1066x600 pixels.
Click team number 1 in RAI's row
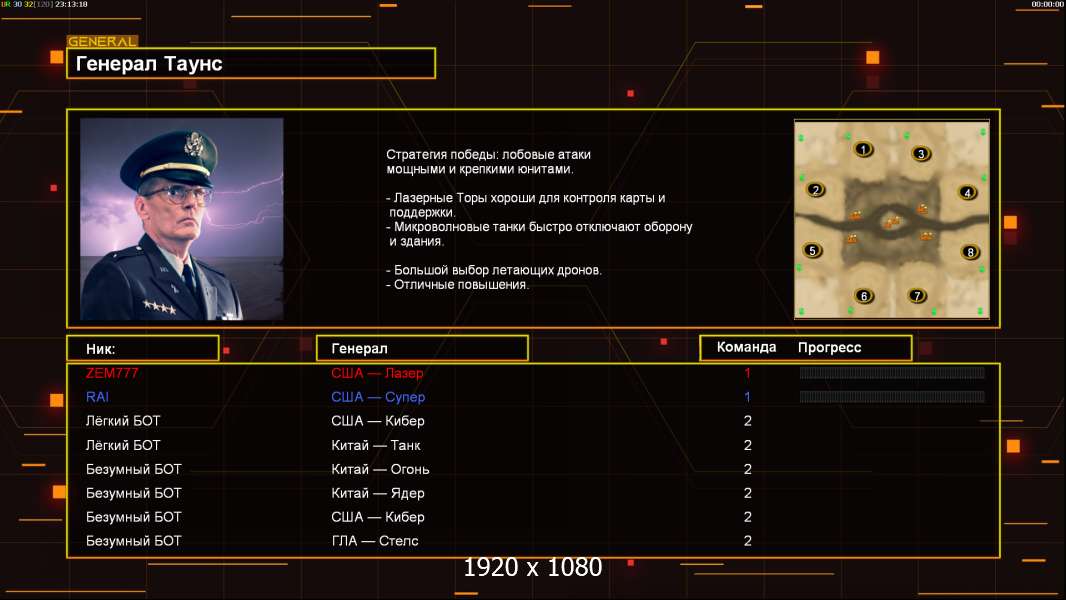click(x=747, y=397)
